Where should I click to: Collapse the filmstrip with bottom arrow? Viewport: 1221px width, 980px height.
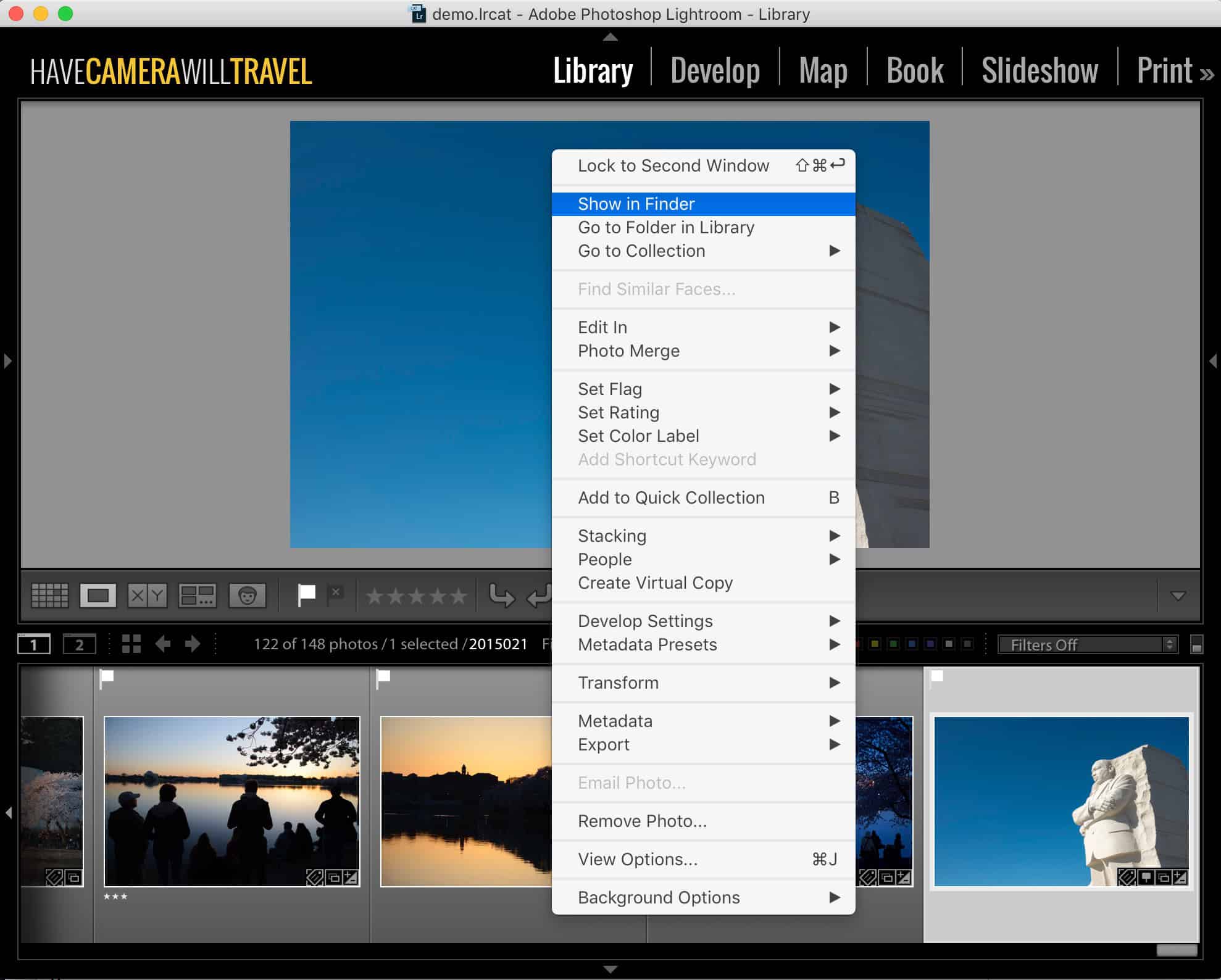[610, 970]
